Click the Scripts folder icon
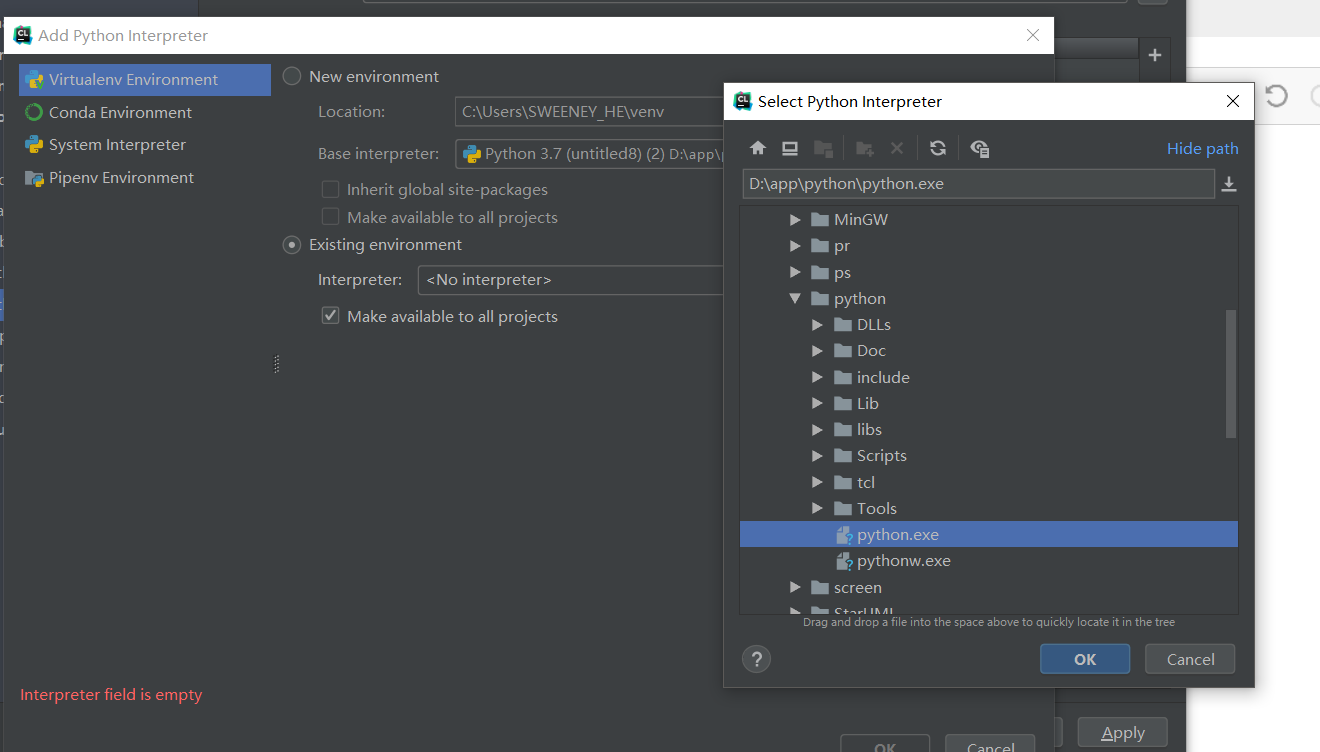This screenshot has height=752, width=1320. click(842, 456)
